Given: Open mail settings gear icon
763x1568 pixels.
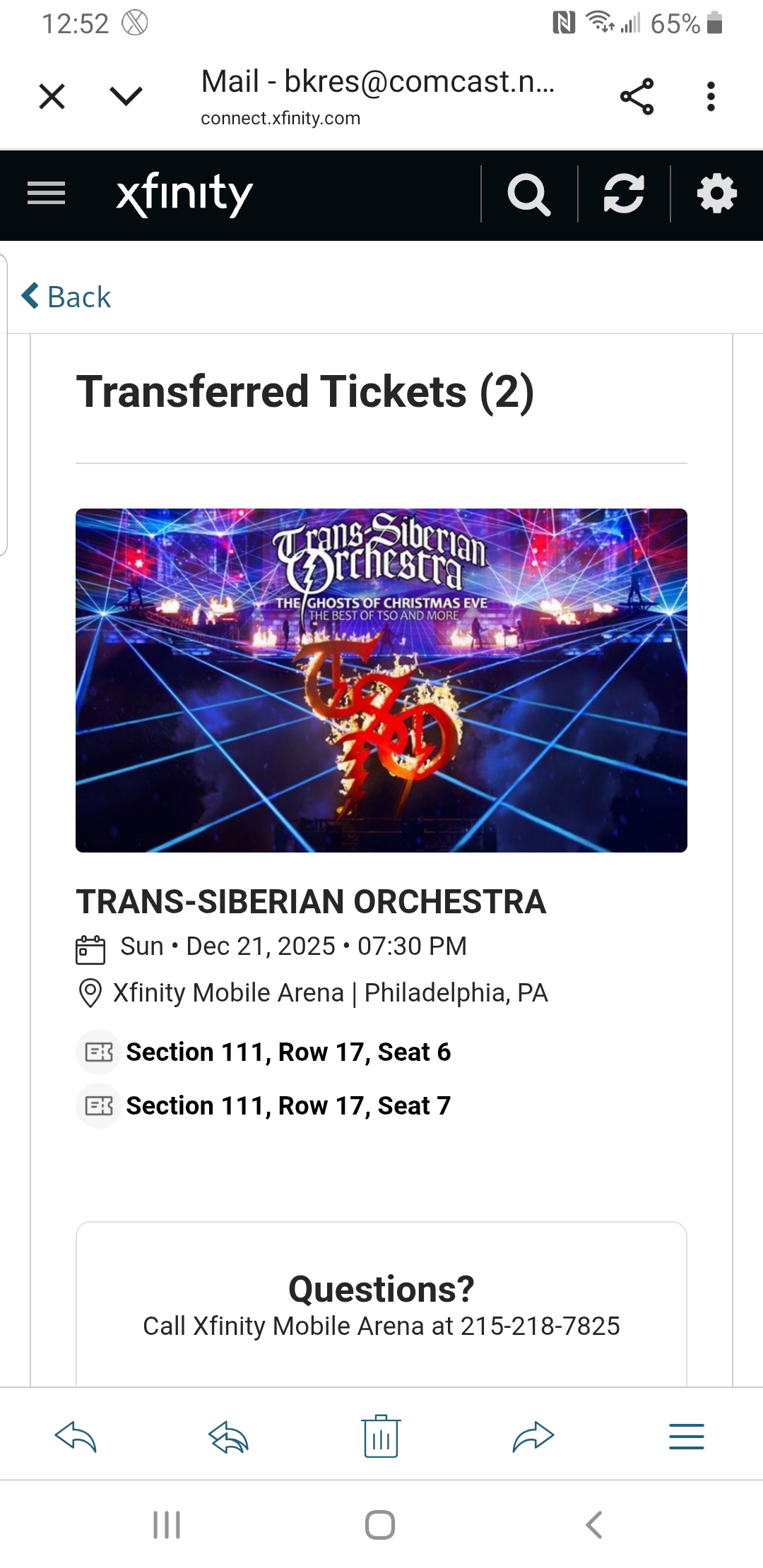Looking at the screenshot, I should click(x=716, y=194).
